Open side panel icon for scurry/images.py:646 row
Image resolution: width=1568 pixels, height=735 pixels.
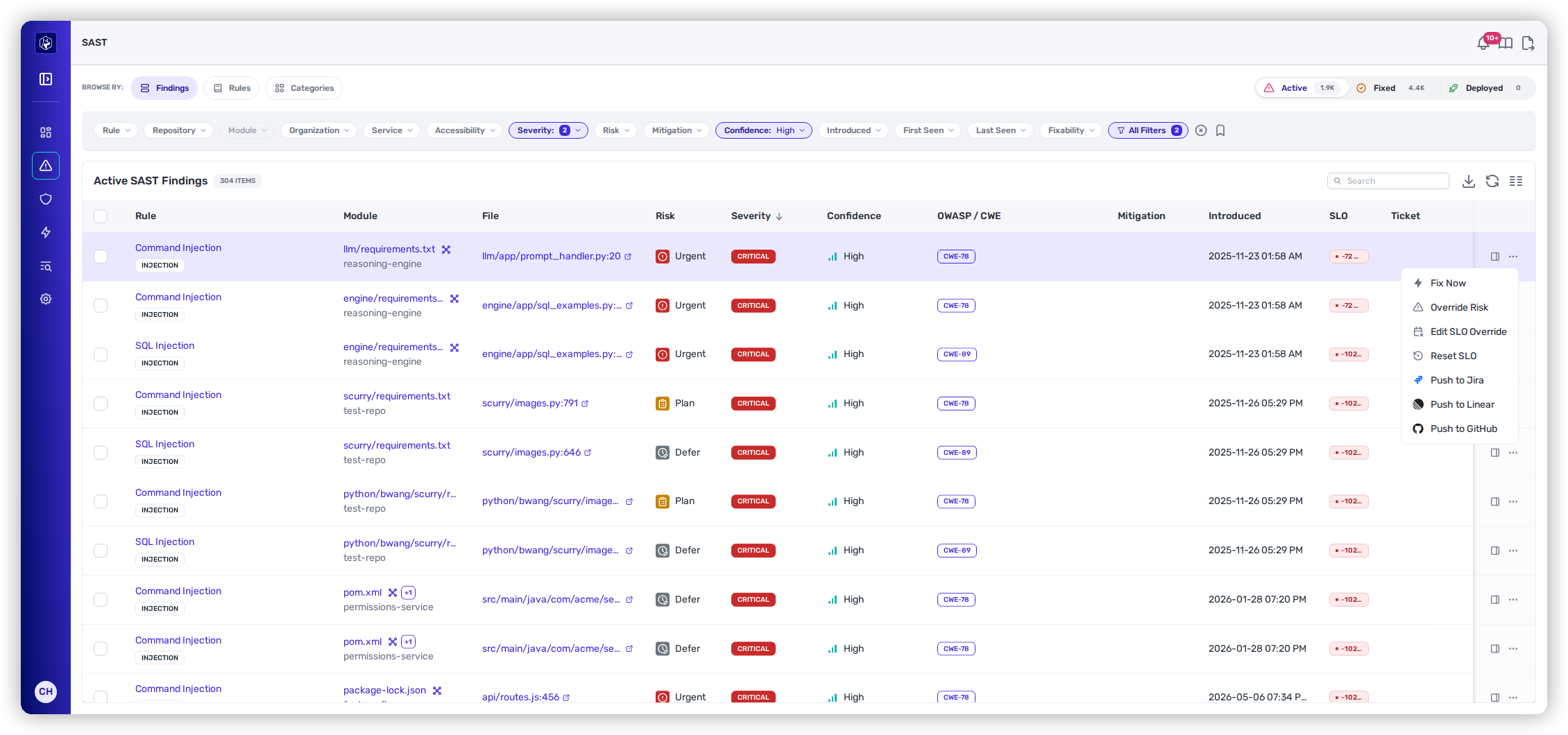[x=1495, y=453]
